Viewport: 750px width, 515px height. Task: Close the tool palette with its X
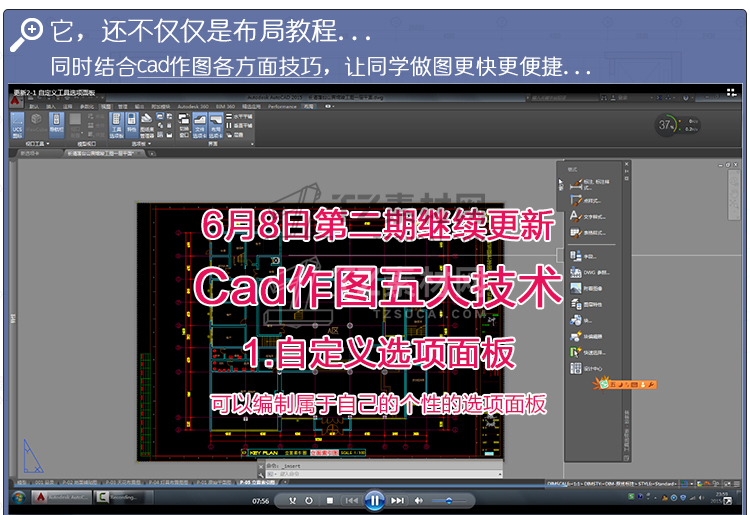point(627,164)
